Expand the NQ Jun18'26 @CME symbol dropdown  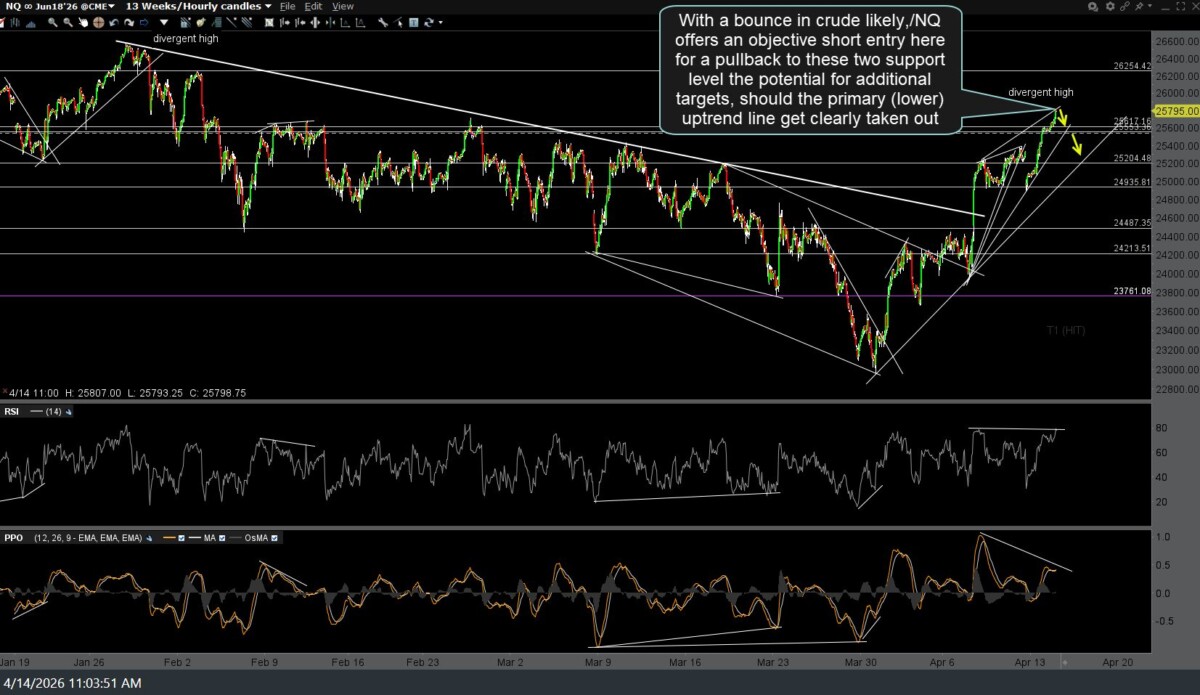click(x=58, y=6)
